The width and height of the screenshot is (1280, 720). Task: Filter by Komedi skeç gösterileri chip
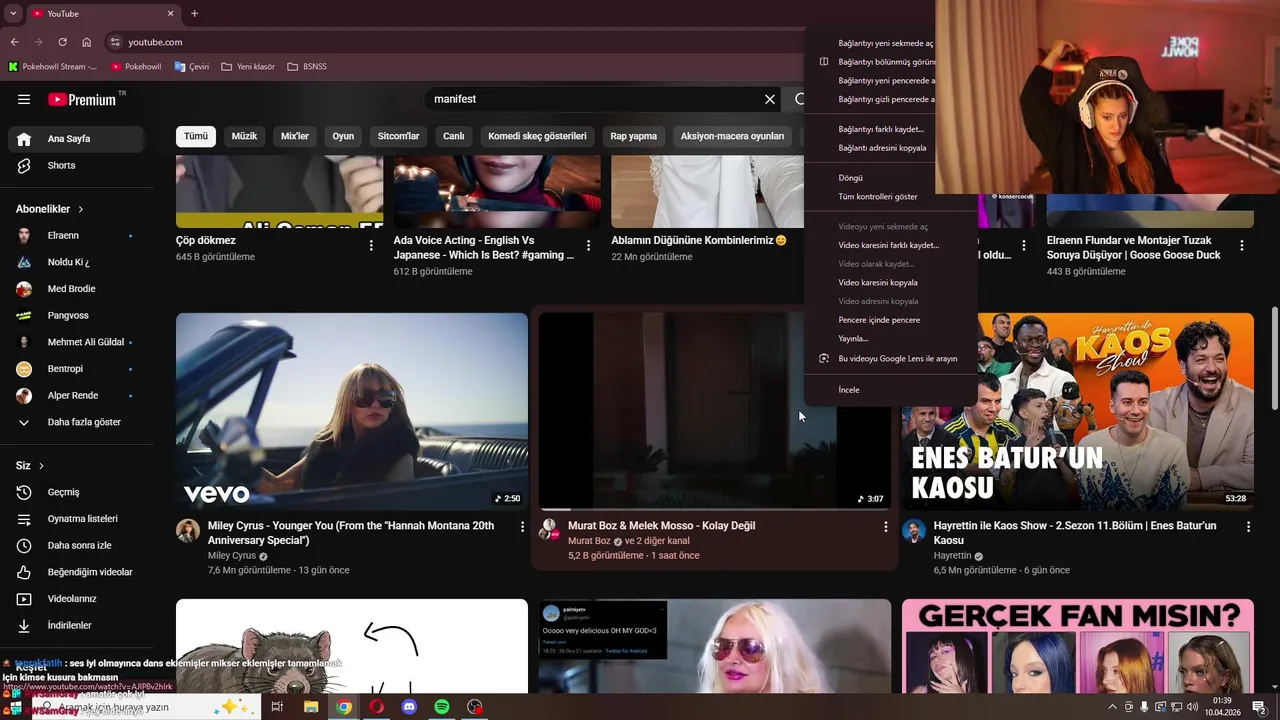(x=537, y=136)
